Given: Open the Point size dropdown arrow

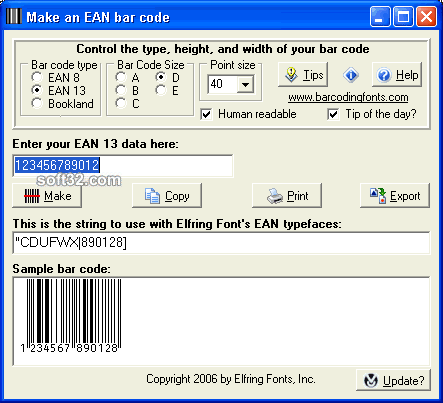Looking at the screenshot, I should (x=245, y=84).
